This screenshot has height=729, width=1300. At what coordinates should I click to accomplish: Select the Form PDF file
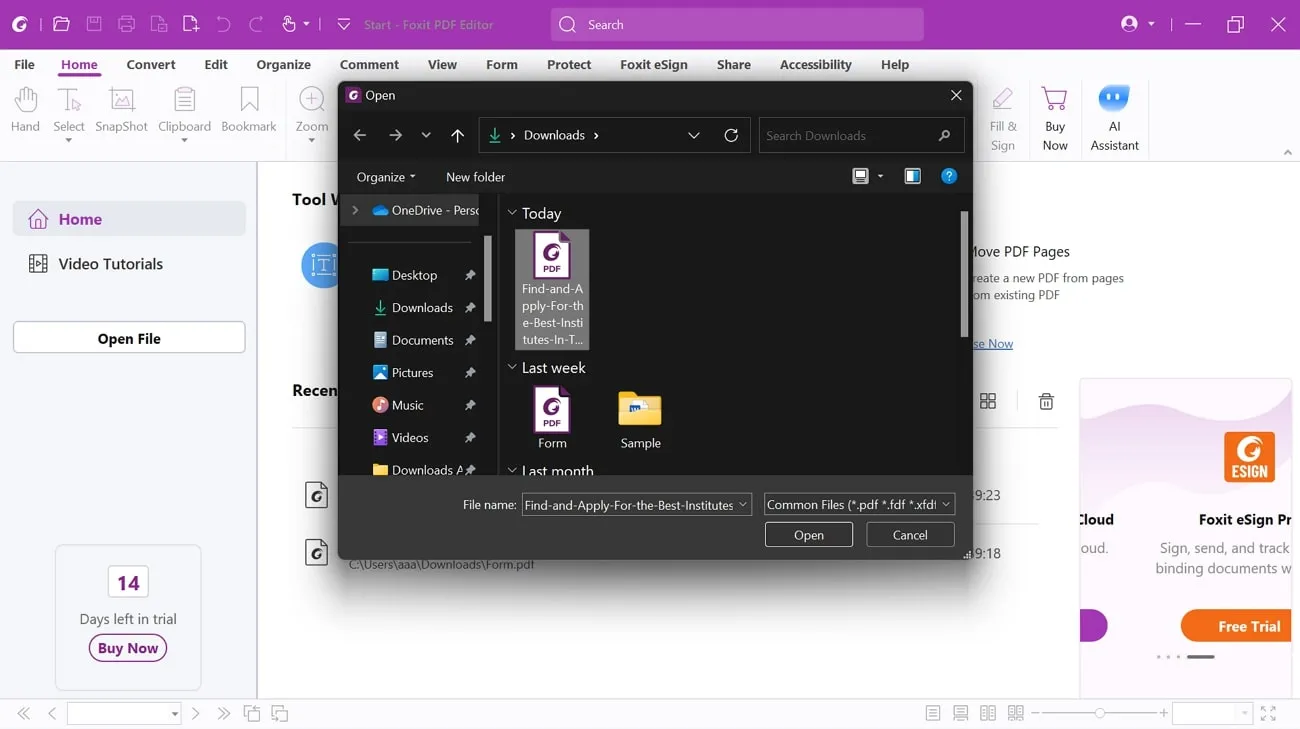[x=552, y=420]
